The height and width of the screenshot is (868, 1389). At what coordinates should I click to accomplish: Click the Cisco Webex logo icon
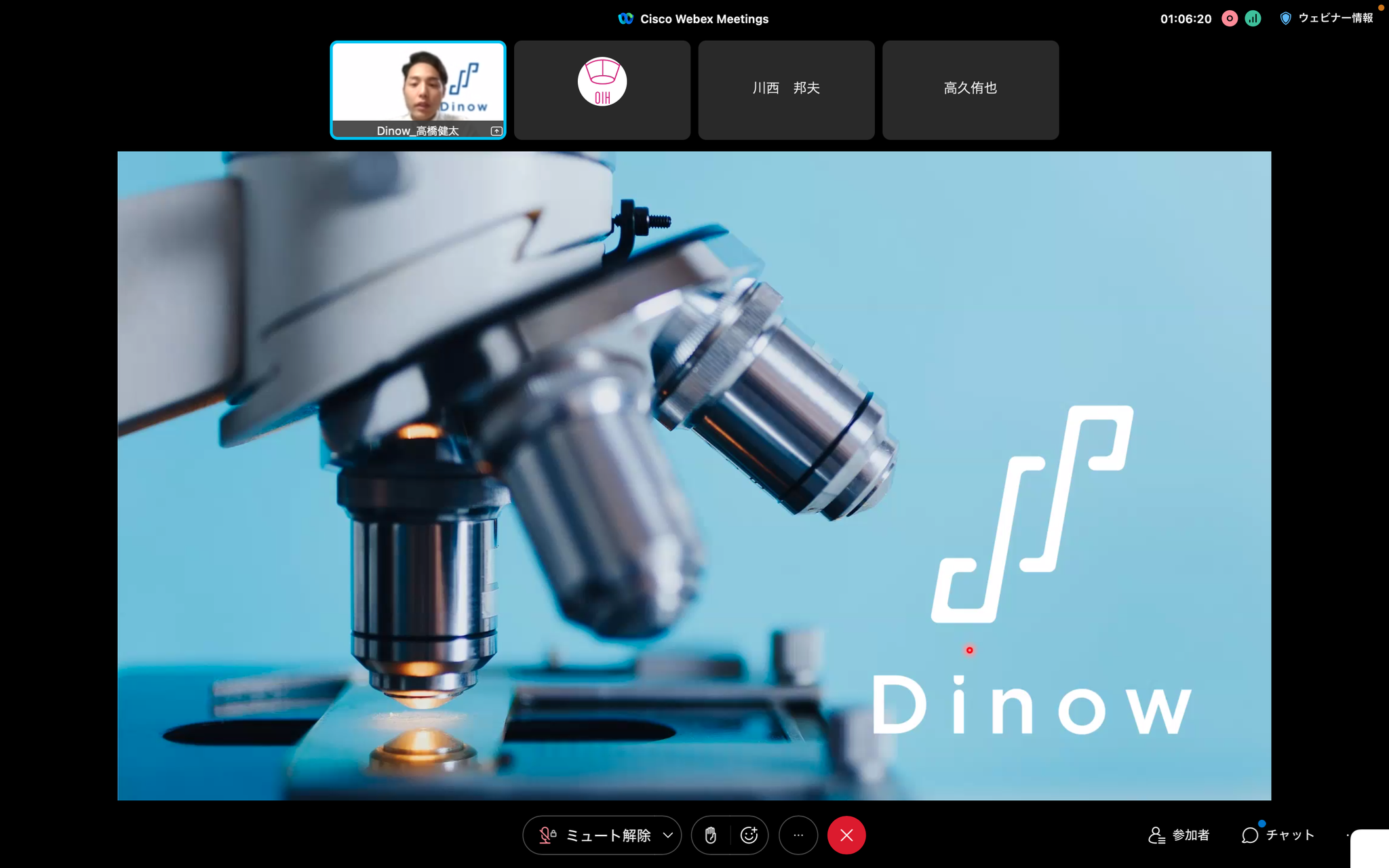point(625,19)
